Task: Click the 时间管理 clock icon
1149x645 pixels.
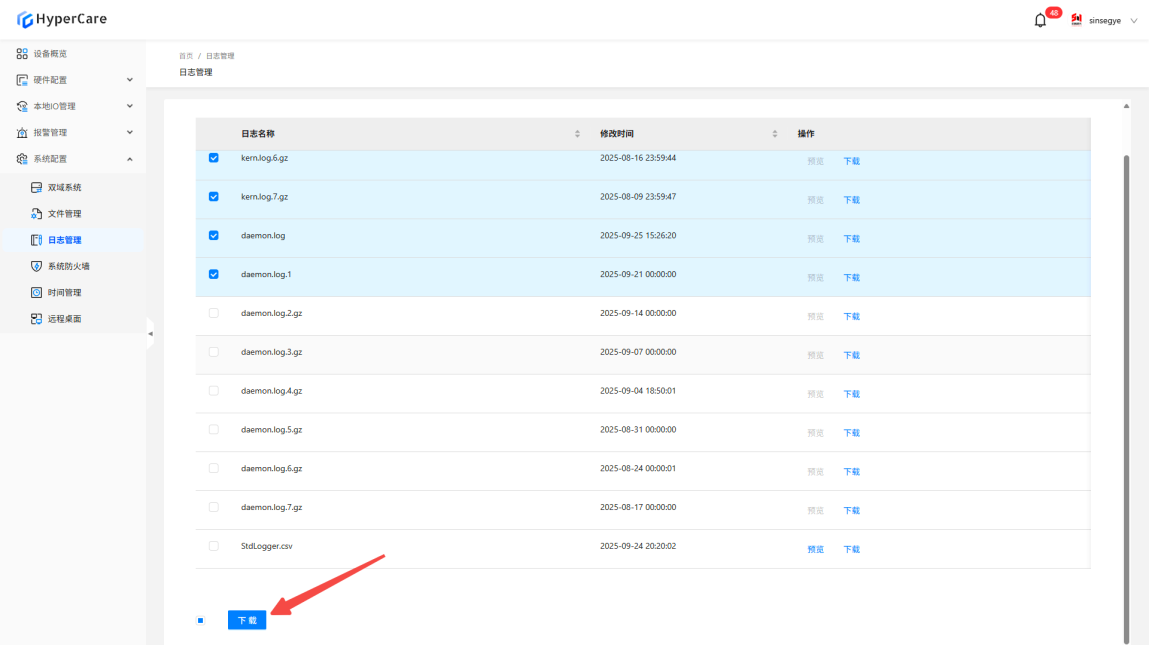Action: click(x=37, y=293)
